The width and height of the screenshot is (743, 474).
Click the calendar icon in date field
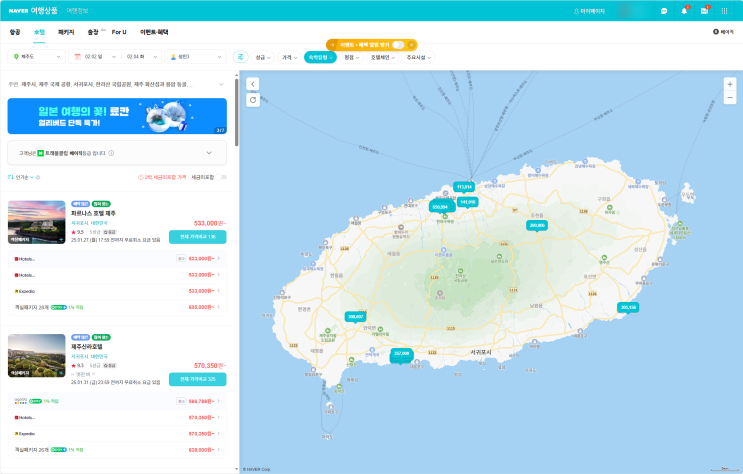coord(78,57)
